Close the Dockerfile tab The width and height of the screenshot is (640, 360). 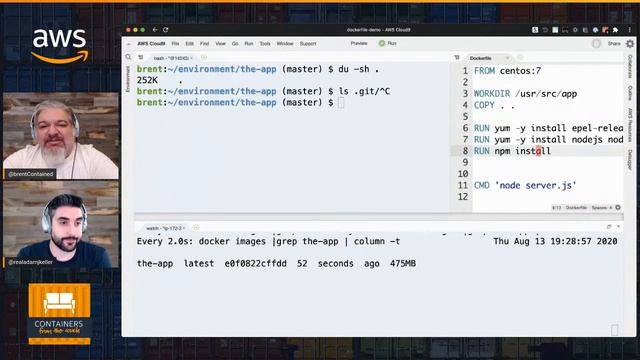tap(507, 58)
